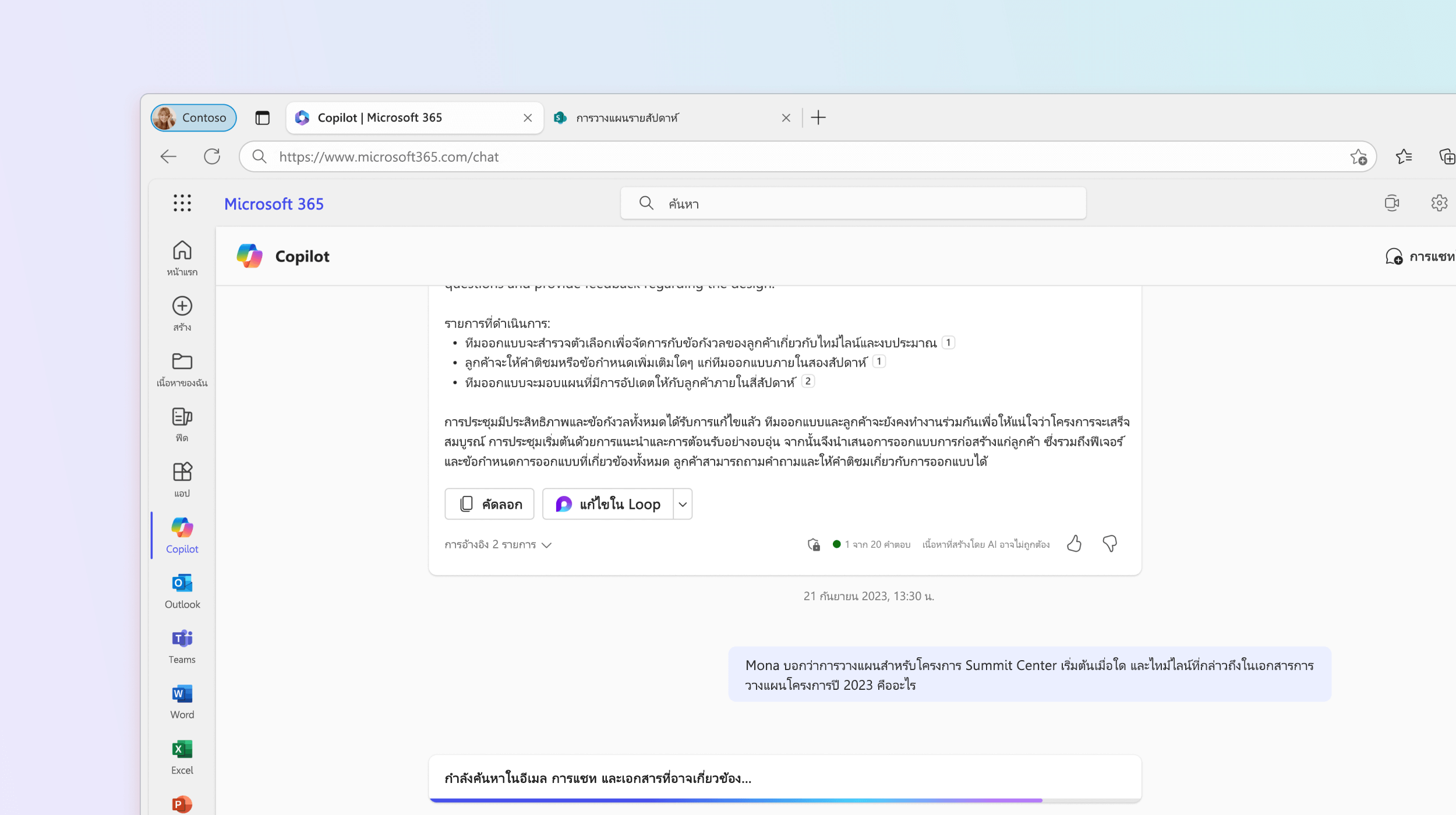The image size is (1456, 815).
Task: Open Microsoft 365 settings gear
Action: (1439, 203)
